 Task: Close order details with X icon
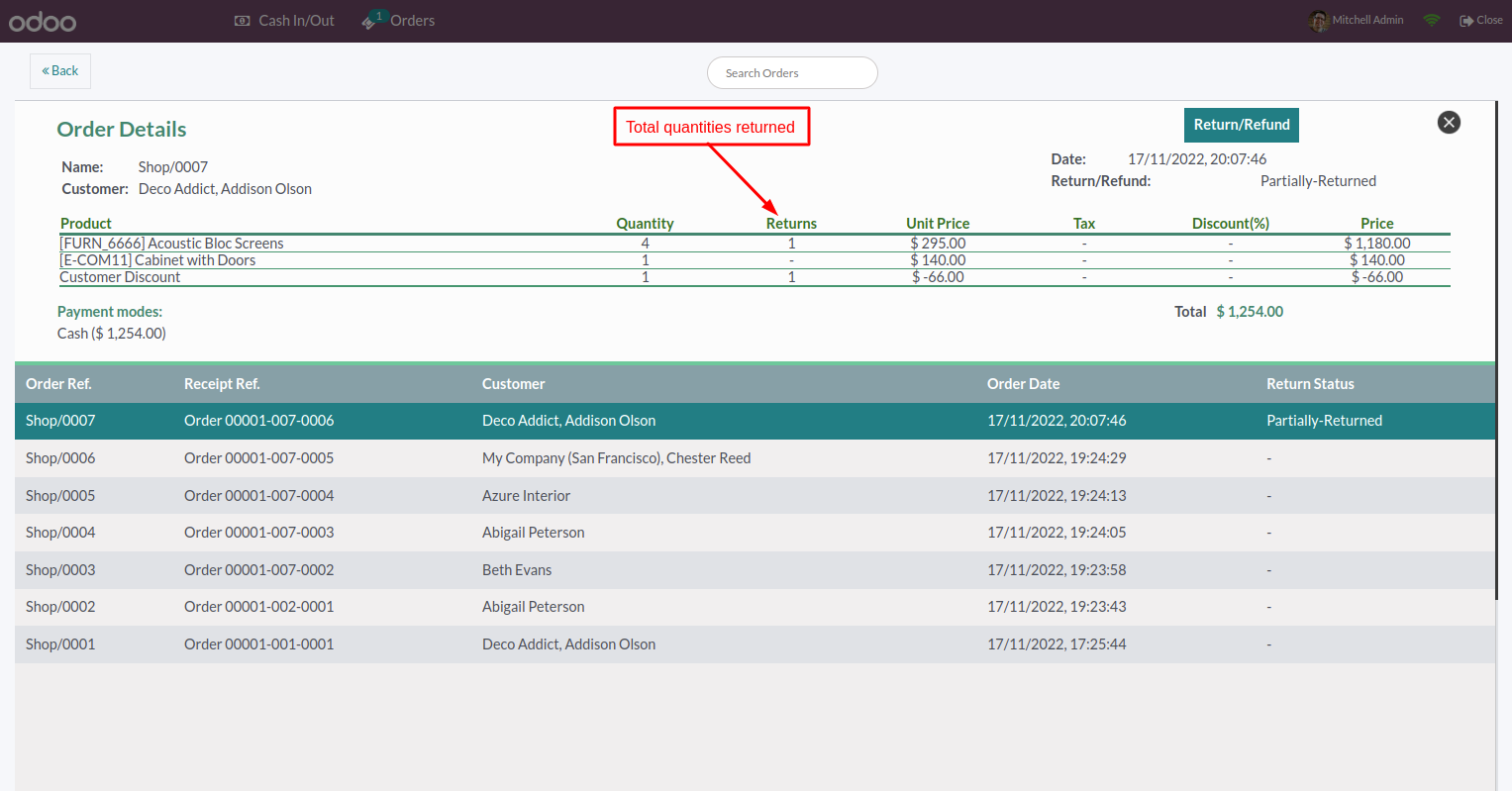click(x=1449, y=123)
